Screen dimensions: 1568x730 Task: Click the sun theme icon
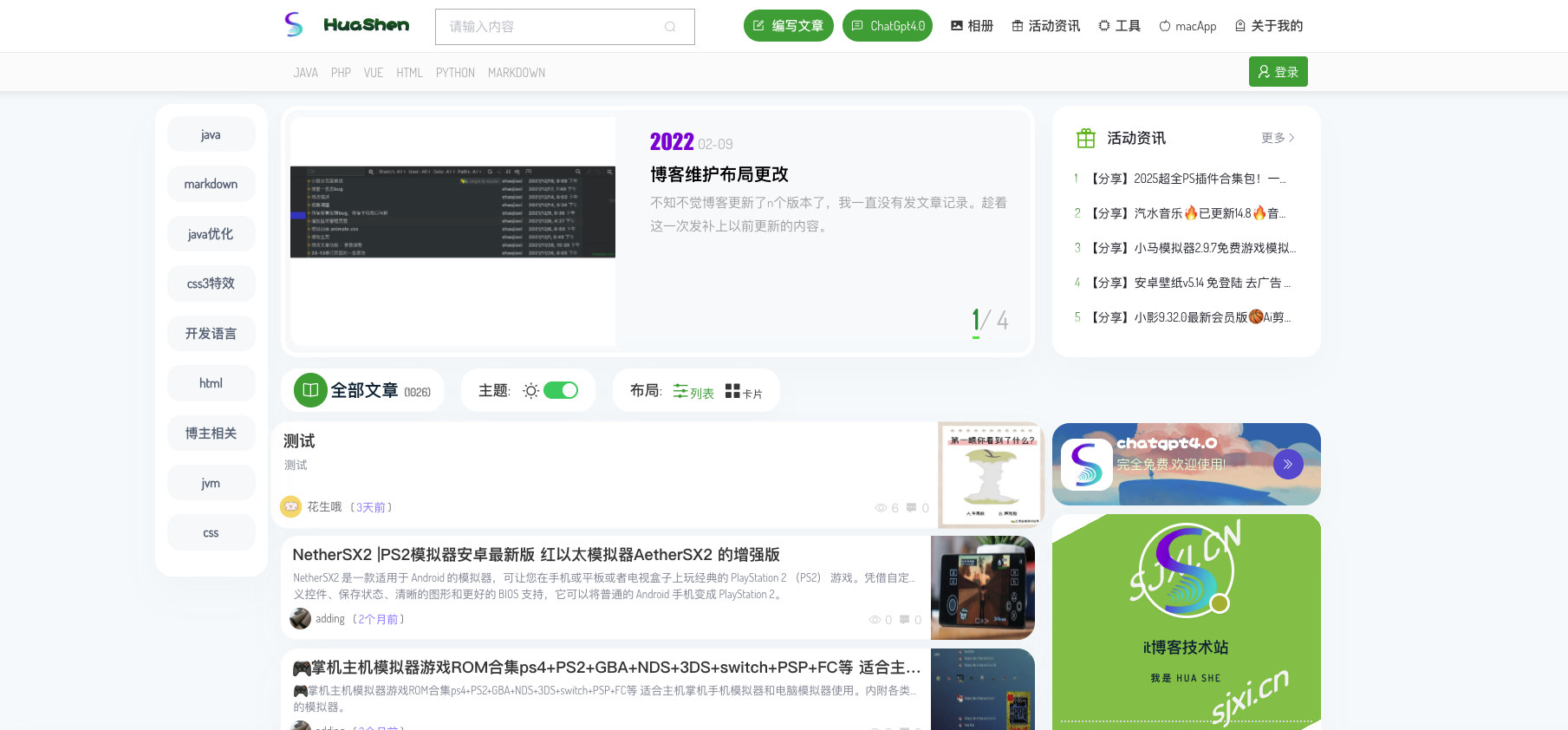coord(530,391)
